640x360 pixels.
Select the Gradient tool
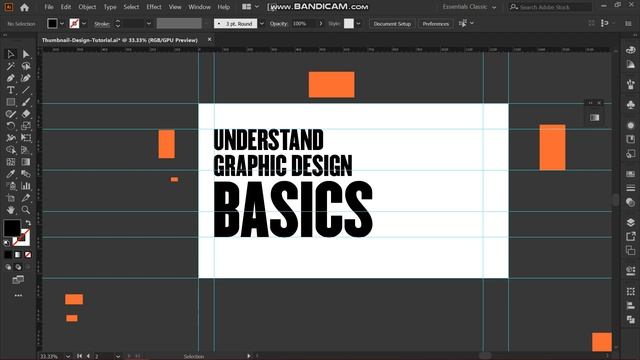pos(26,162)
